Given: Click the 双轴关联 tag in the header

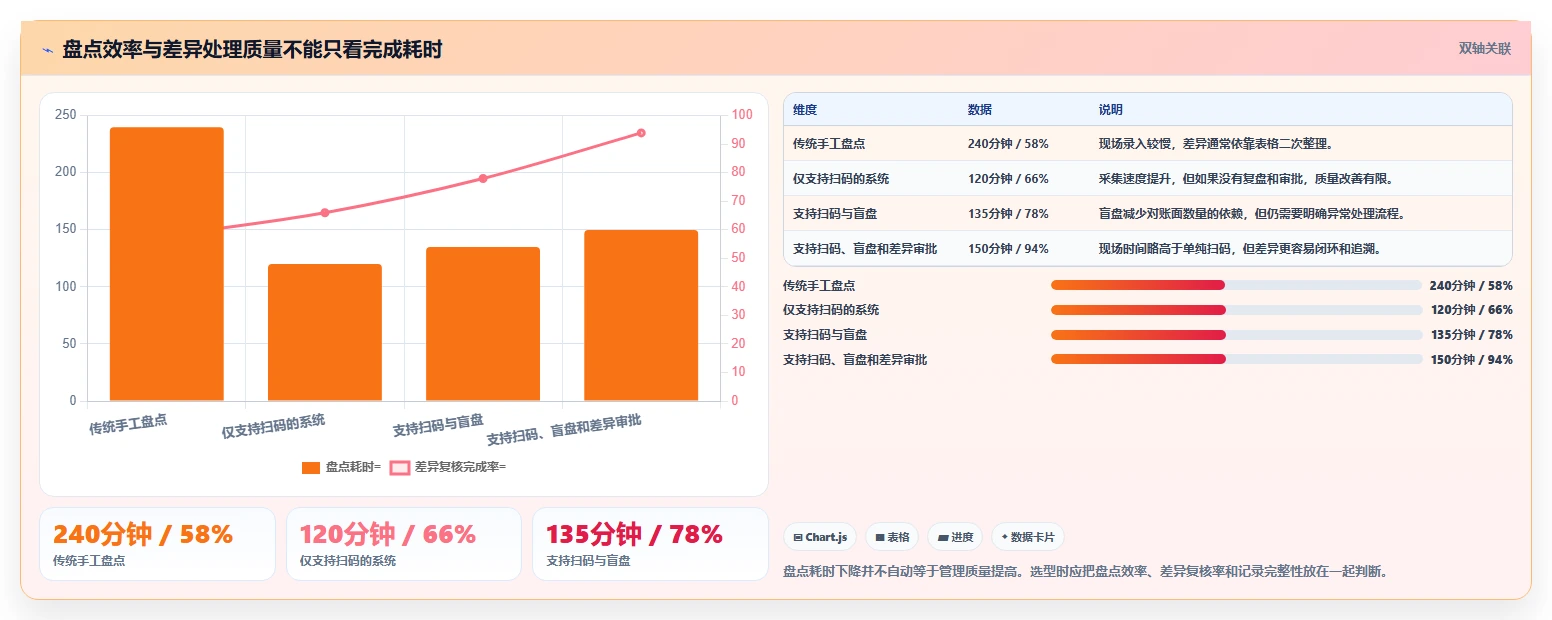Looking at the screenshot, I should click(x=1484, y=48).
